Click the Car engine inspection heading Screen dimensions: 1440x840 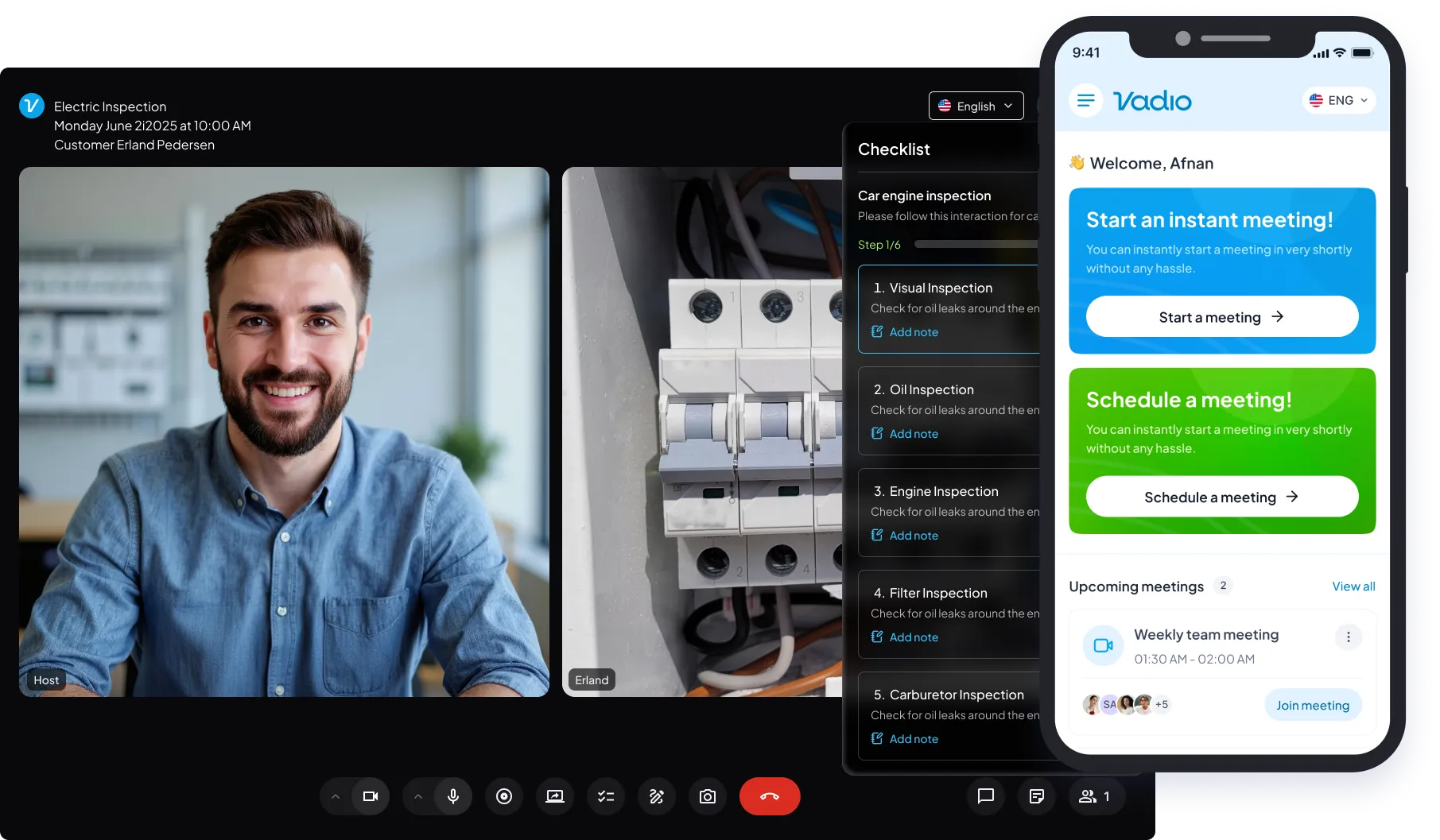924,195
